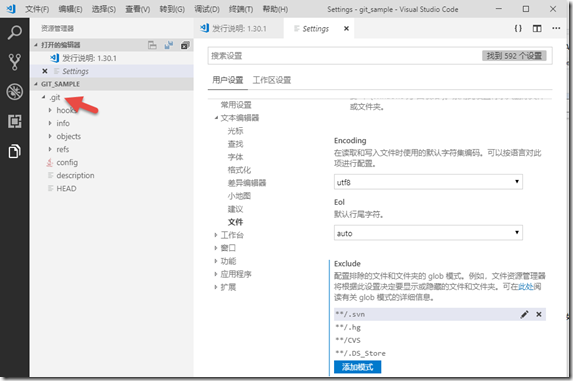
Task: Open the 转到(G) menu
Action: [172, 9]
